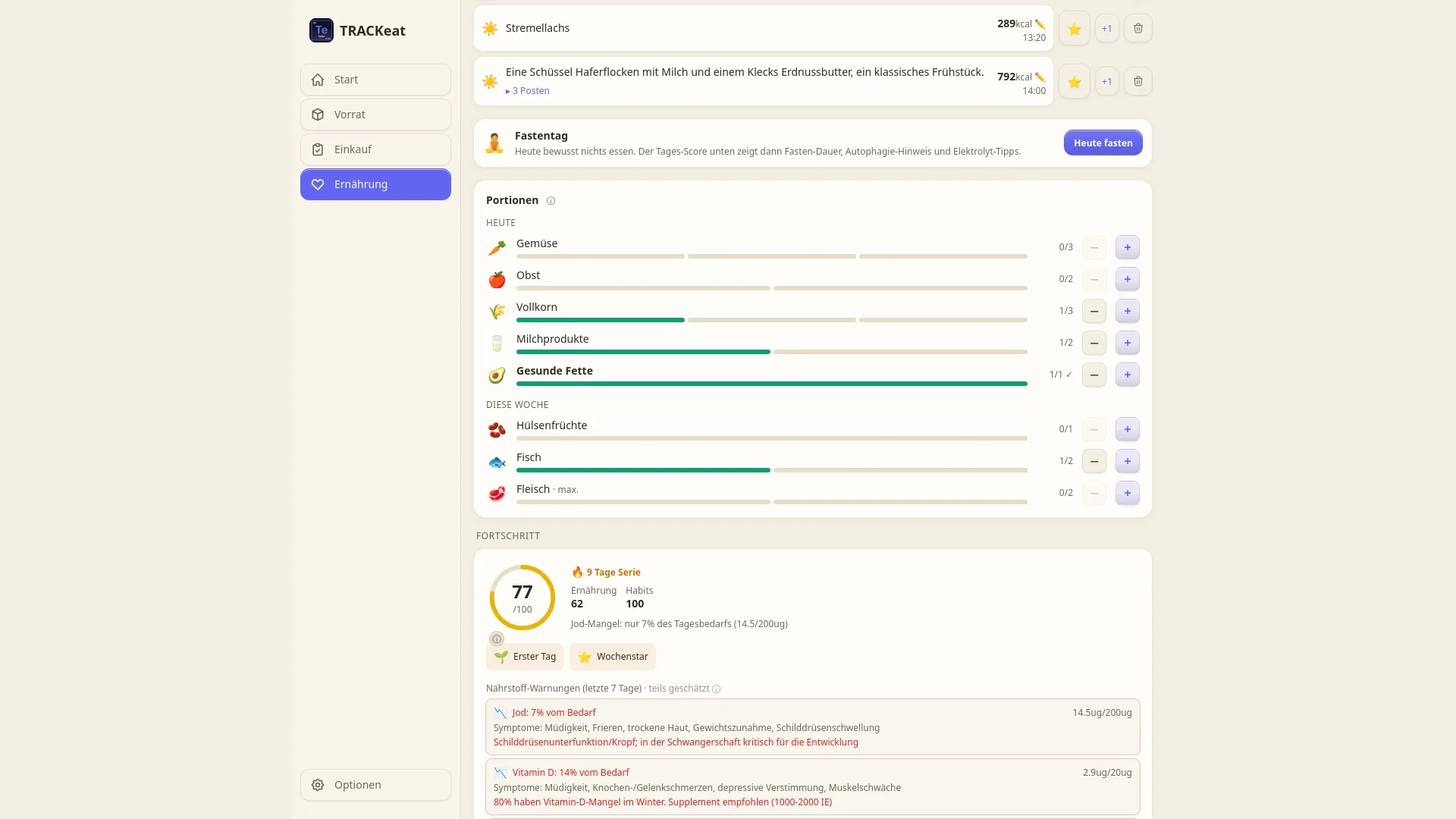This screenshot has height=819, width=1456.
Task: Expand the 3 Posten details
Action: pos(528,91)
